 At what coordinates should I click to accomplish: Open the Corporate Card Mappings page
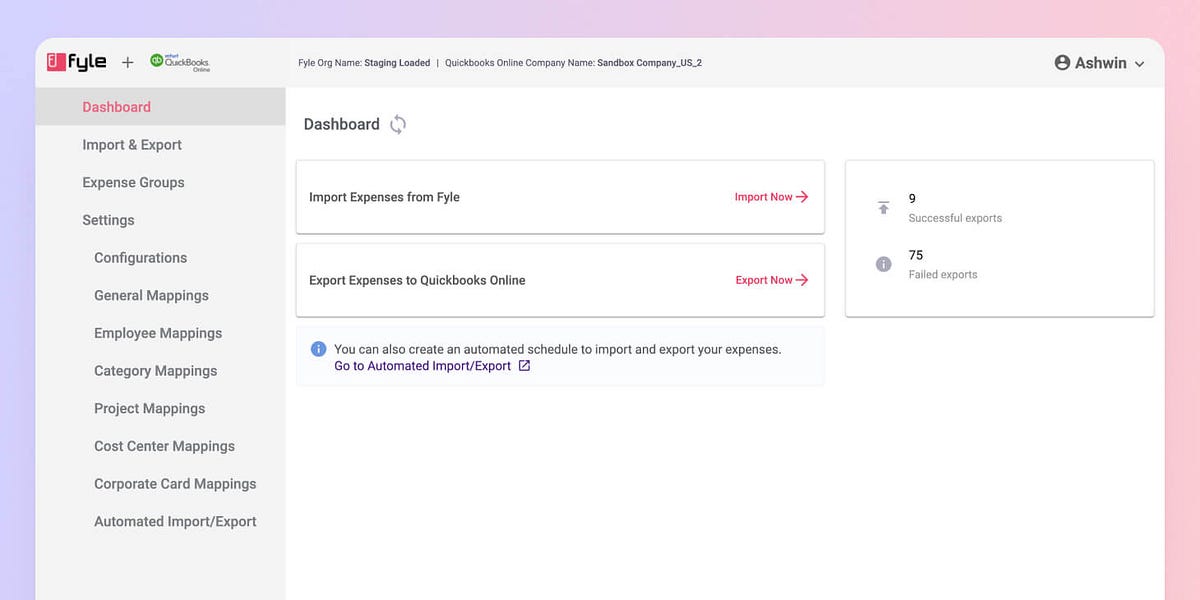[175, 483]
